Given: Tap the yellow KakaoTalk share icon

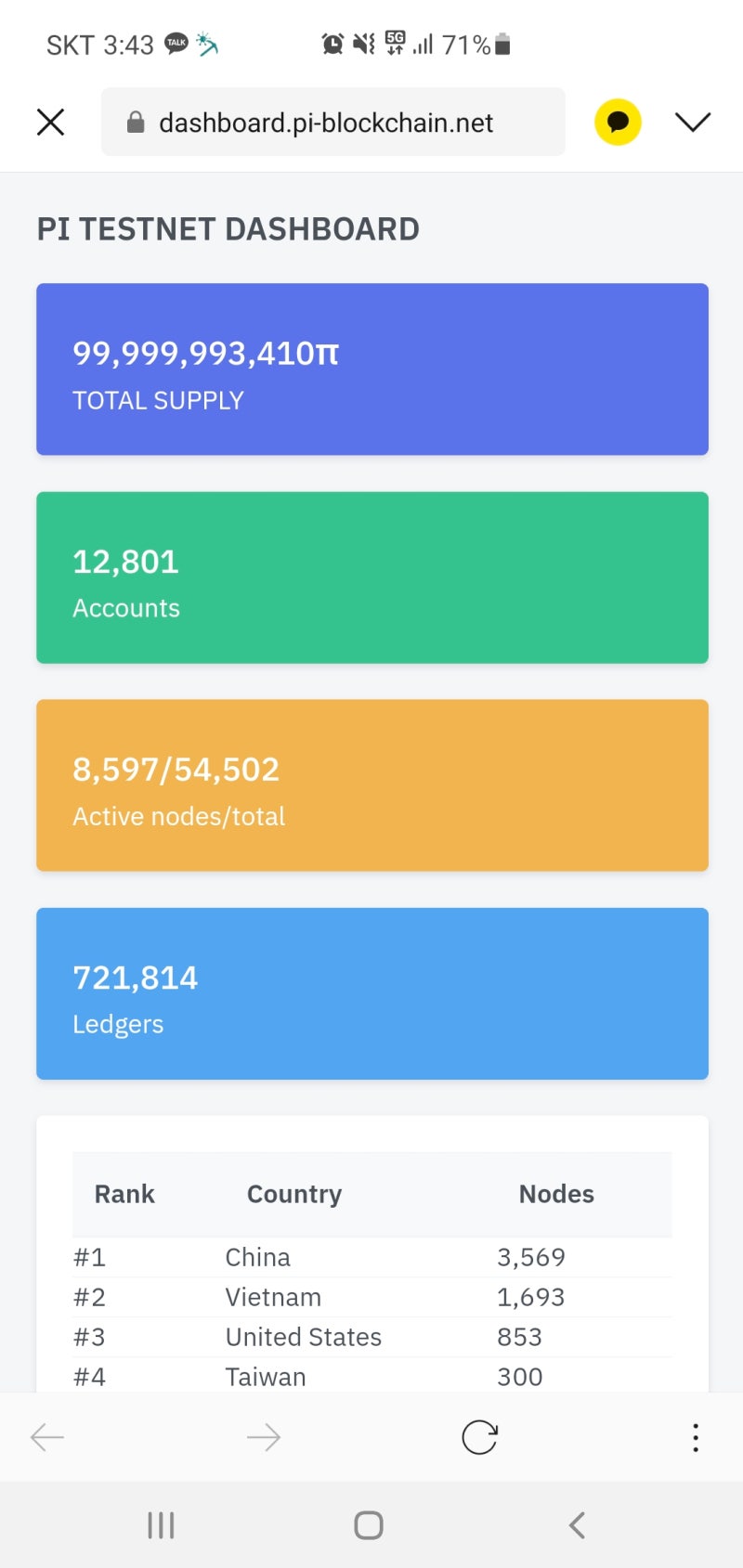Looking at the screenshot, I should 618,123.
